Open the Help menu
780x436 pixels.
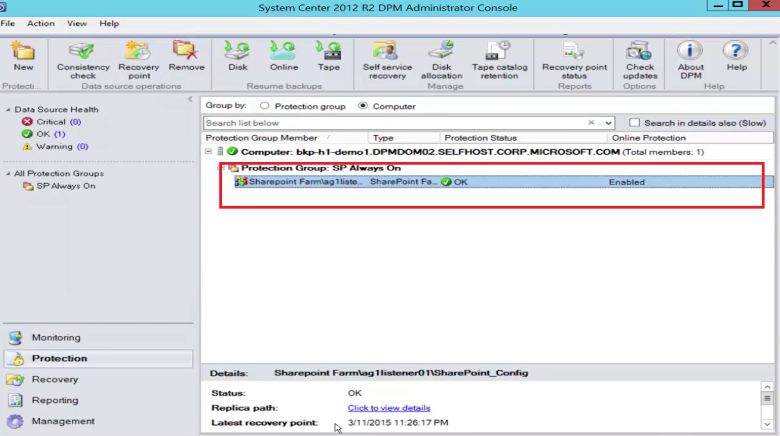[x=109, y=23]
